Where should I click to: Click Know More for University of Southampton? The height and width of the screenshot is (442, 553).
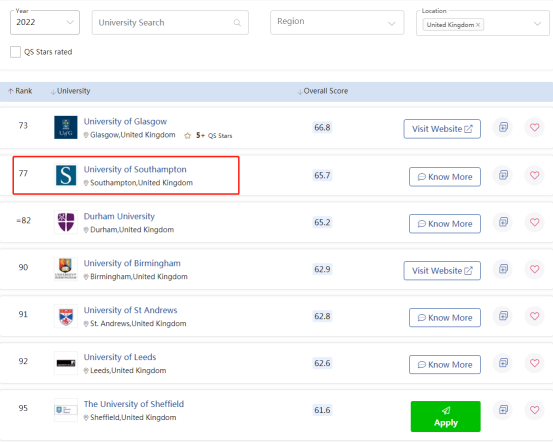pyautogui.click(x=445, y=177)
